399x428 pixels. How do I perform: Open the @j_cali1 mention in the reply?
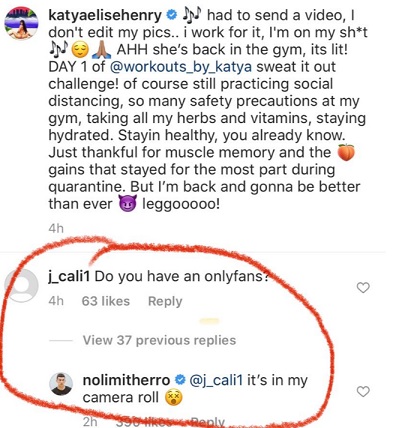click(216, 380)
